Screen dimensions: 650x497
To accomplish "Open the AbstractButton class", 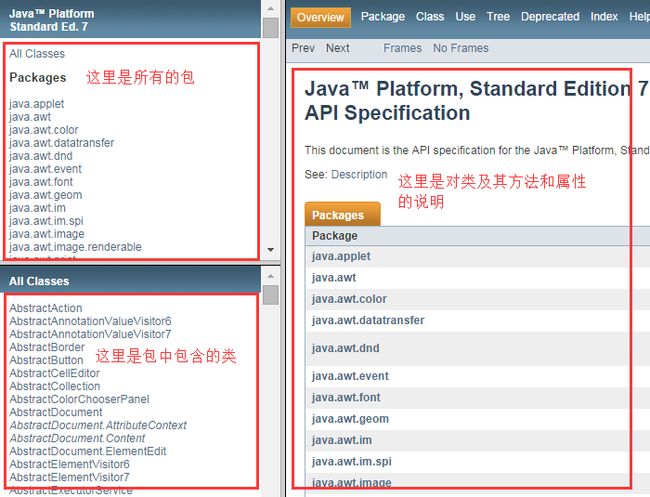I will point(46,360).
